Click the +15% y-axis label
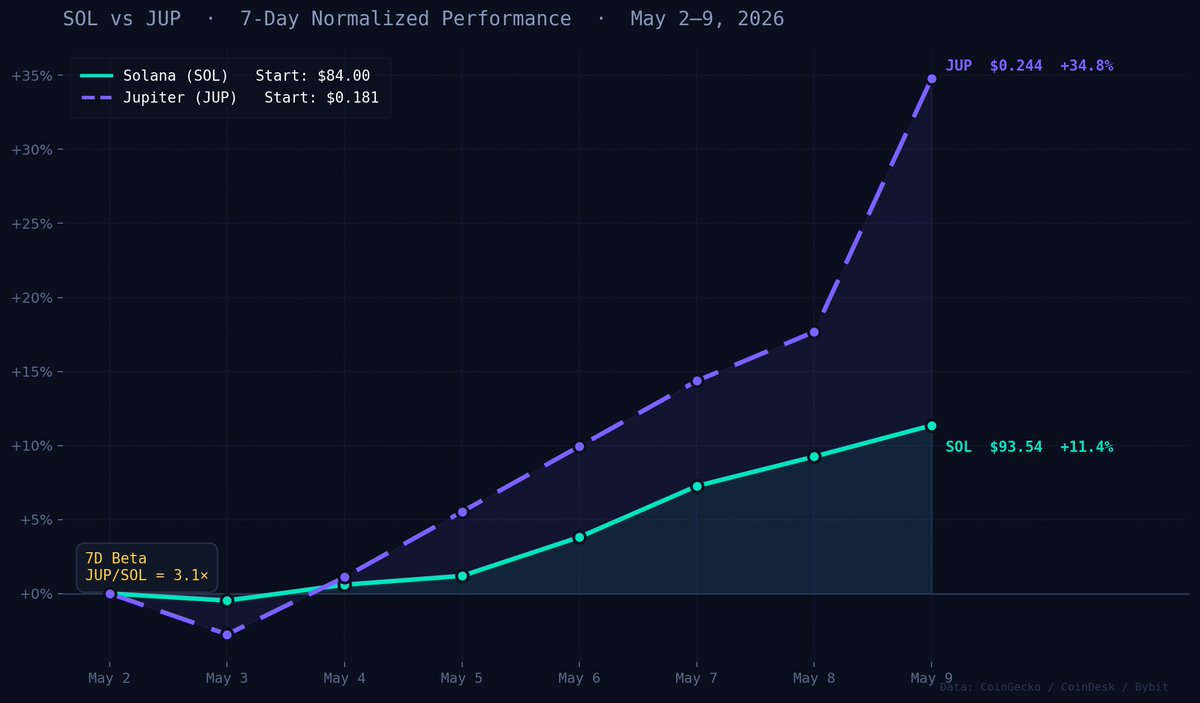Image resolution: width=1200 pixels, height=703 pixels. [32, 371]
